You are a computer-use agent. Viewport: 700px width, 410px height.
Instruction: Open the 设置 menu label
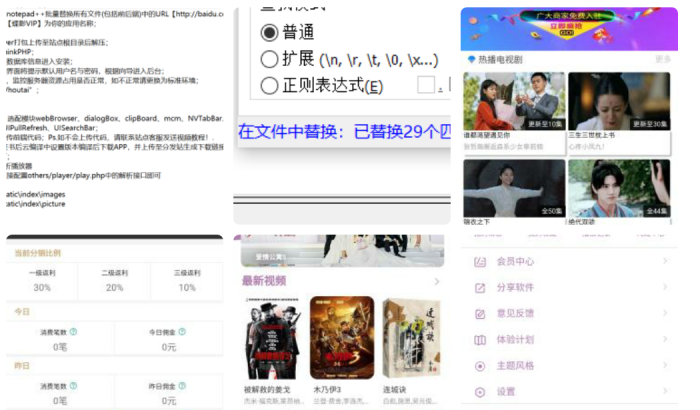506,392
